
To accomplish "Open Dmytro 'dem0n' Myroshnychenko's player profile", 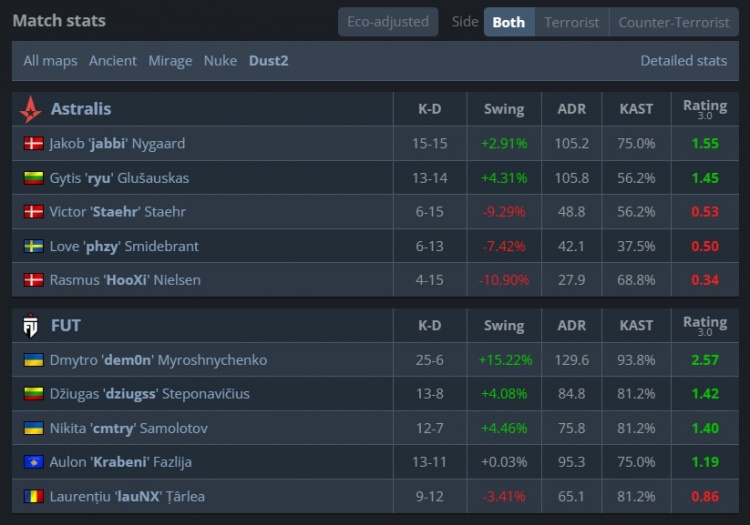I will pyautogui.click(x=158, y=360).
